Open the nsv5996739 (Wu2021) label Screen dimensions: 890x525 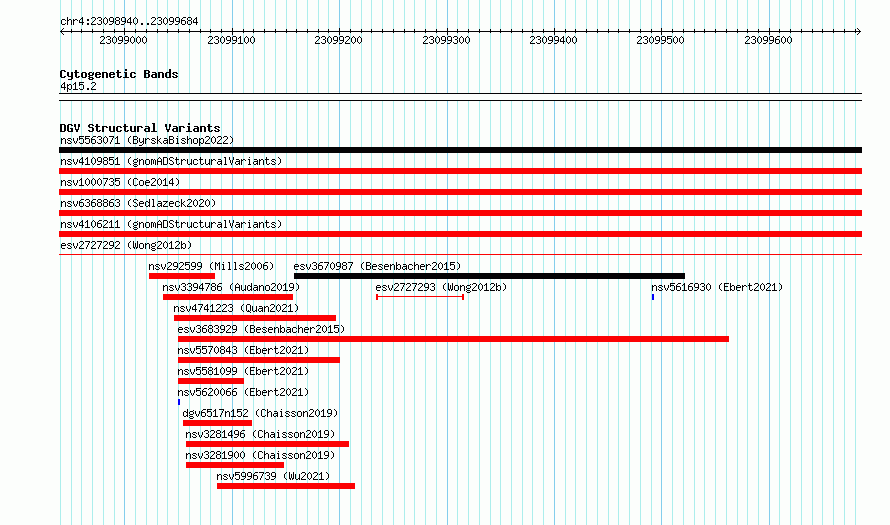pos(273,476)
